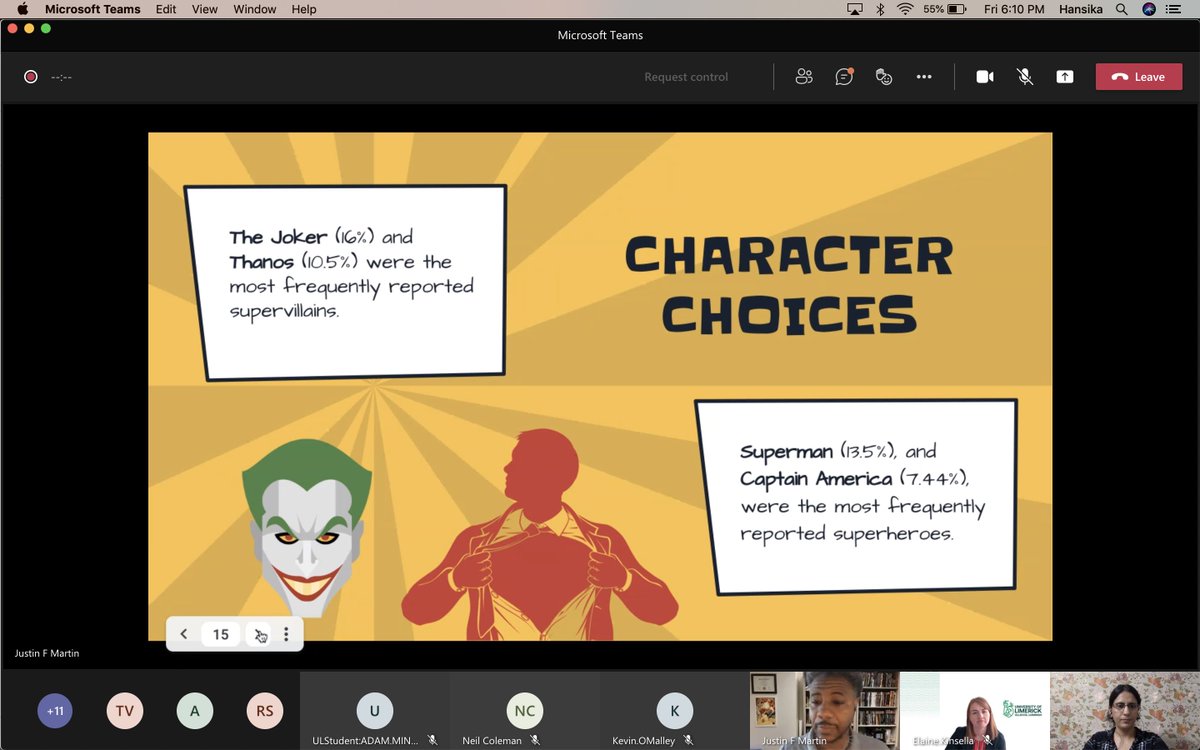Select participant avatar A

click(x=195, y=711)
